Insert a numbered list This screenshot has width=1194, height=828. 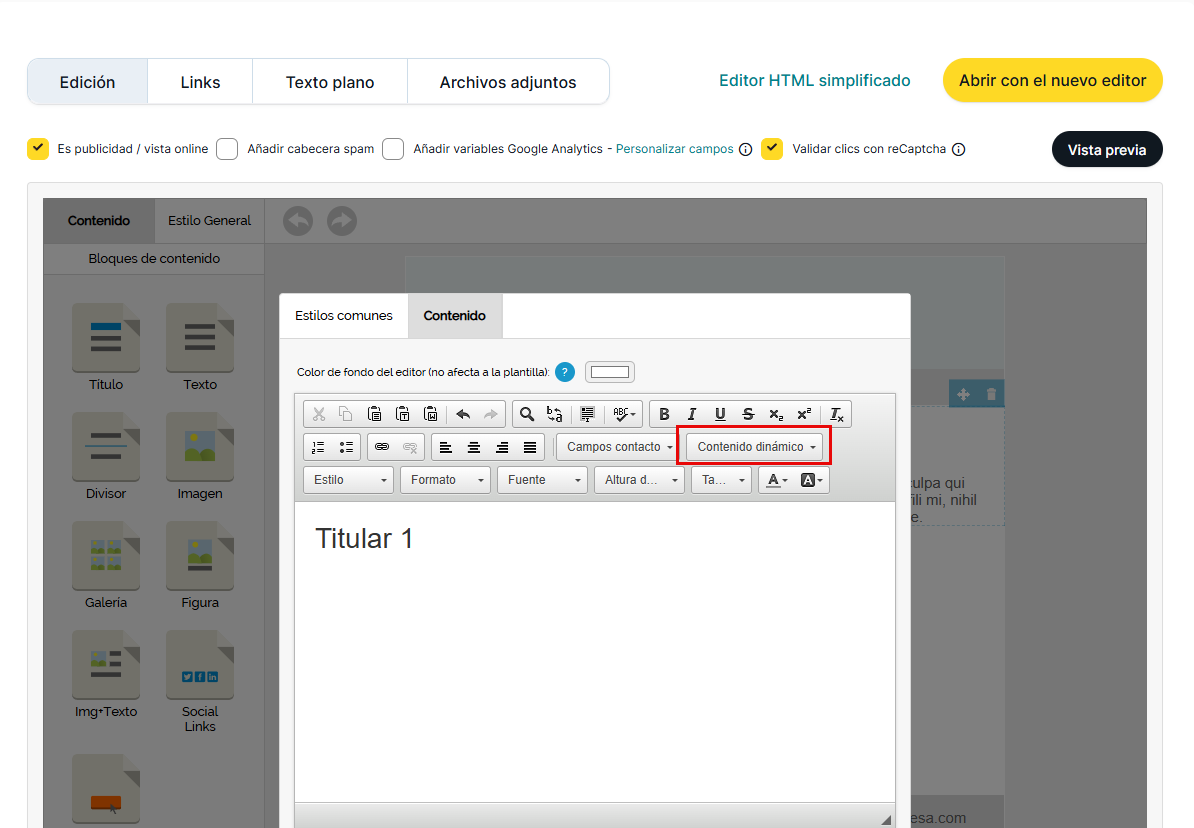(x=319, y=447)
